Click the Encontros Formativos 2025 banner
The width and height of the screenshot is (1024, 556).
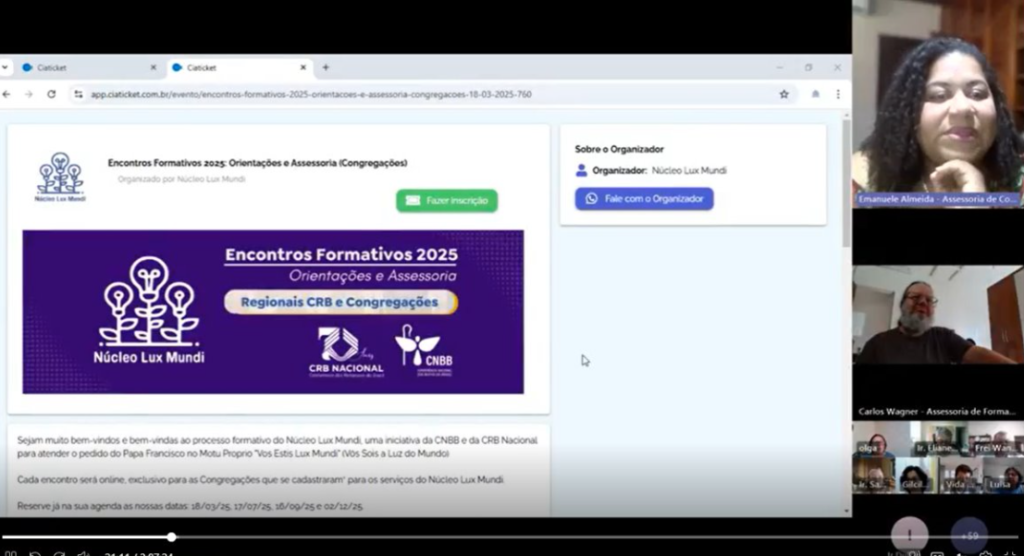[x=273, y=312]
